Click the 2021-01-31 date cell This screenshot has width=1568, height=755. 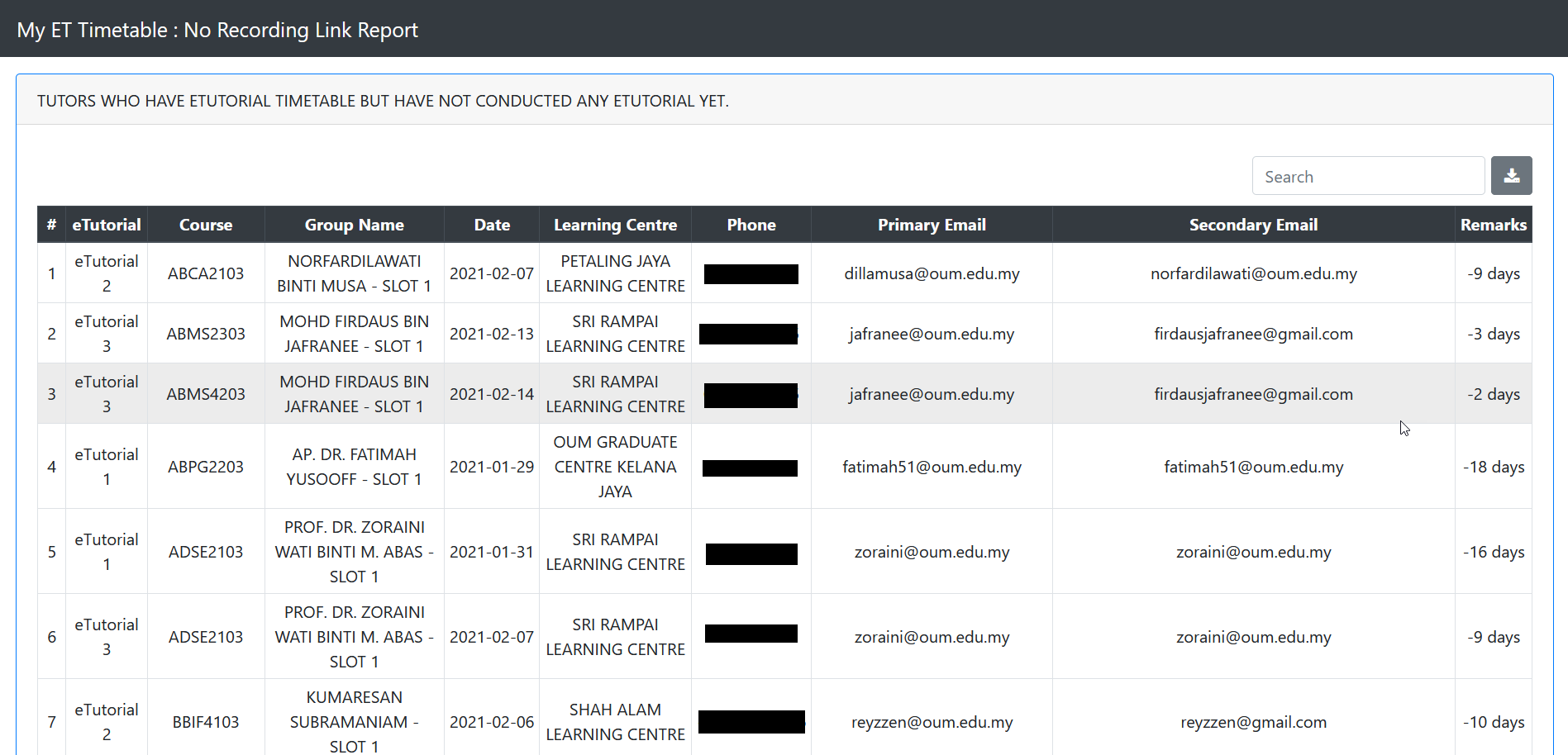coord(492,552)
